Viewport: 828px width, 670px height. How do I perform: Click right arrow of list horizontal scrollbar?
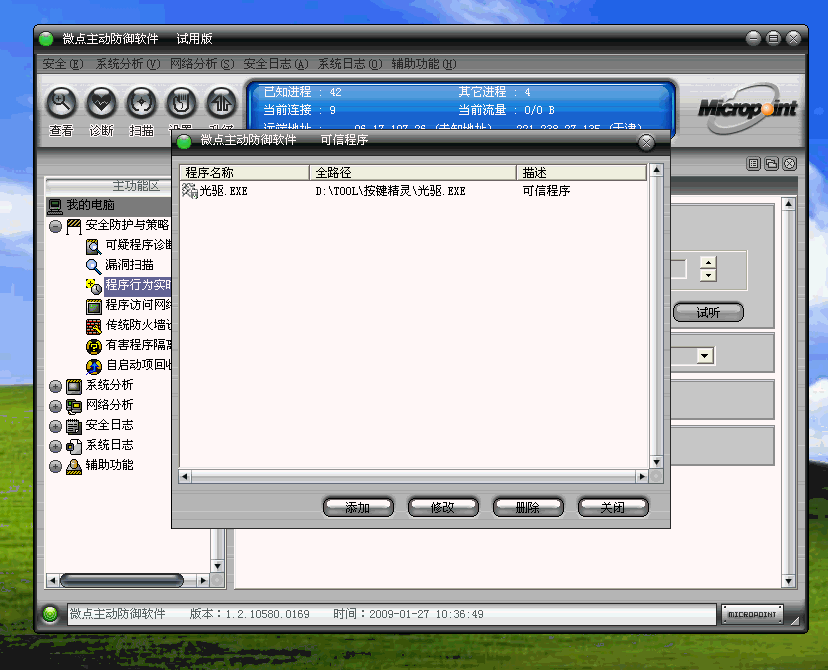point(642,476)
